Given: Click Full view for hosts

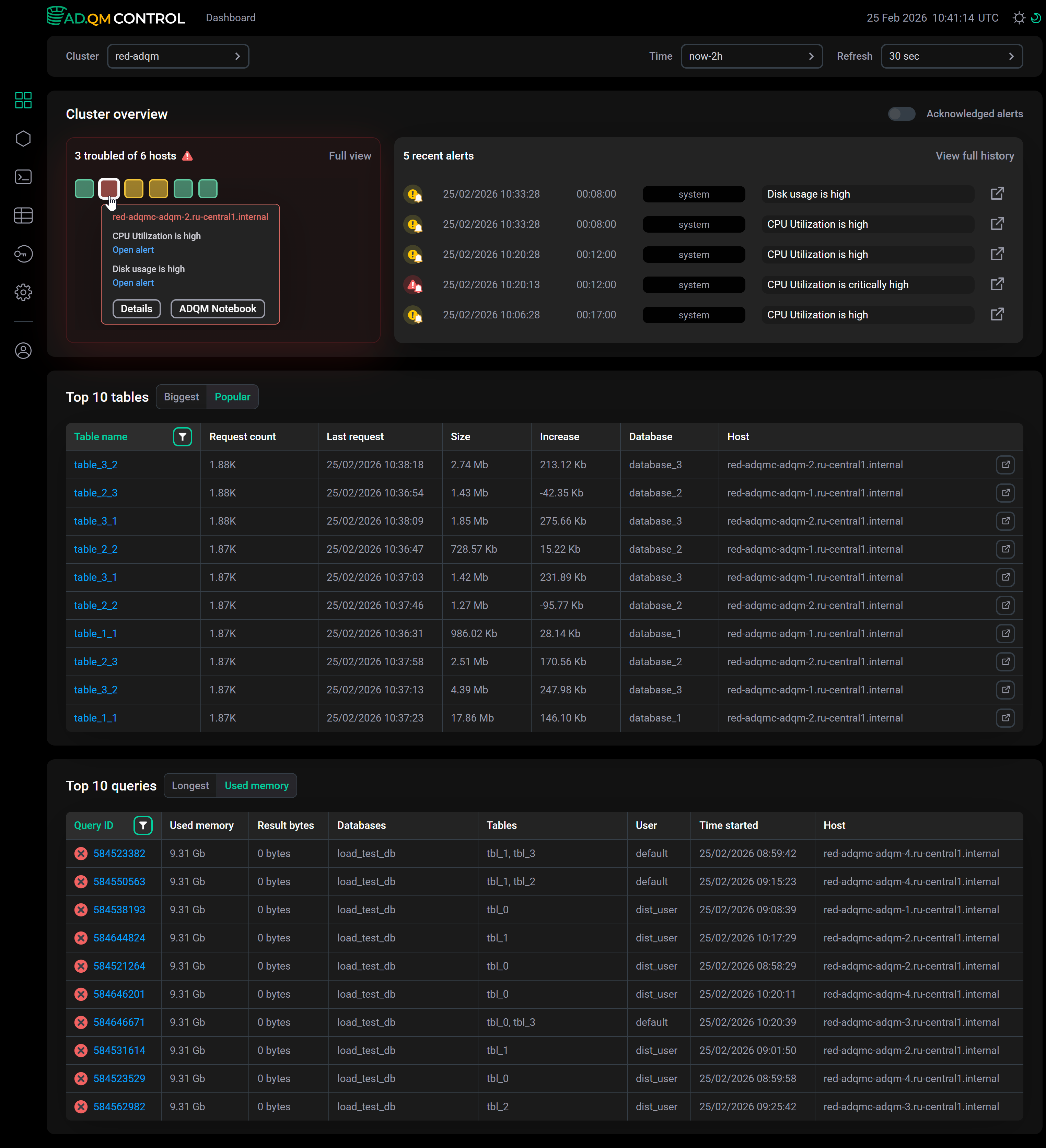Looking at the screenshot, I should [350, 156].
